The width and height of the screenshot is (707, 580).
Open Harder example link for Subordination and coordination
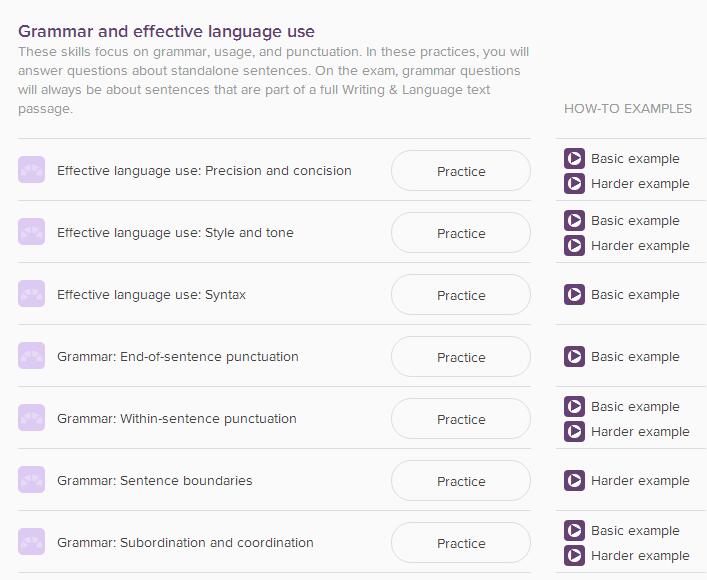tap(627, 556)
